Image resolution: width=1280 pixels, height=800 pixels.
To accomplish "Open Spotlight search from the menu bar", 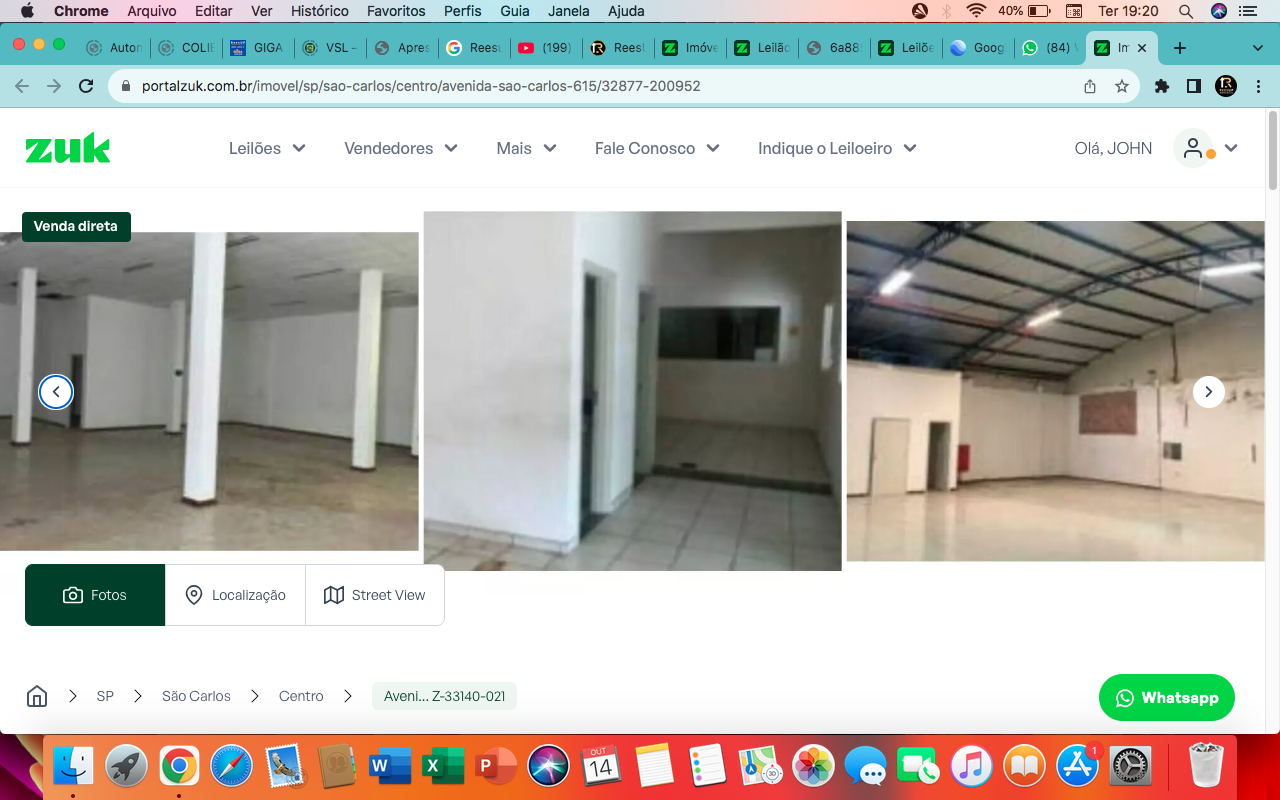I will [x=1186, y=11].
